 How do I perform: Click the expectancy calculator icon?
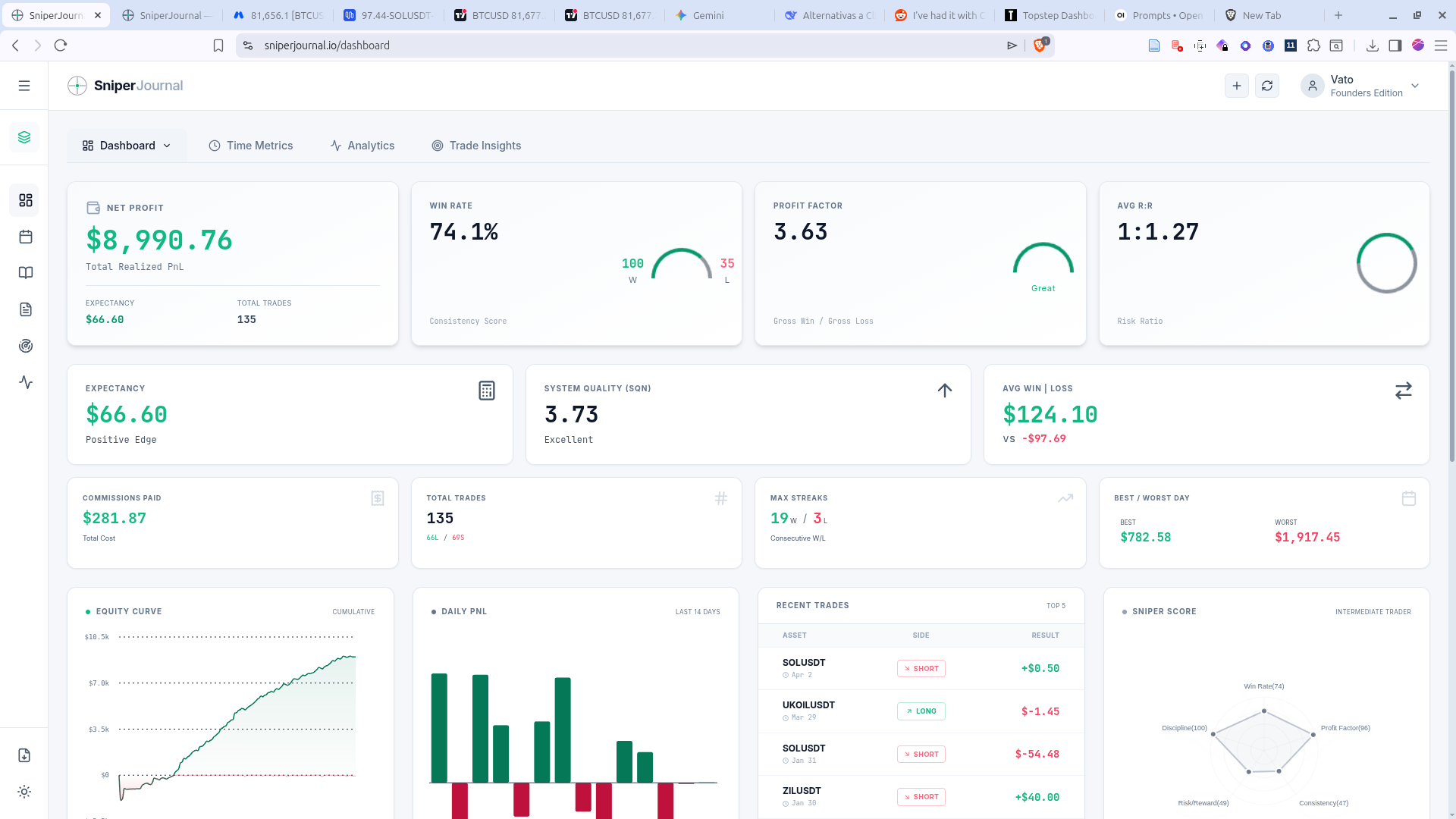(487, 391)
